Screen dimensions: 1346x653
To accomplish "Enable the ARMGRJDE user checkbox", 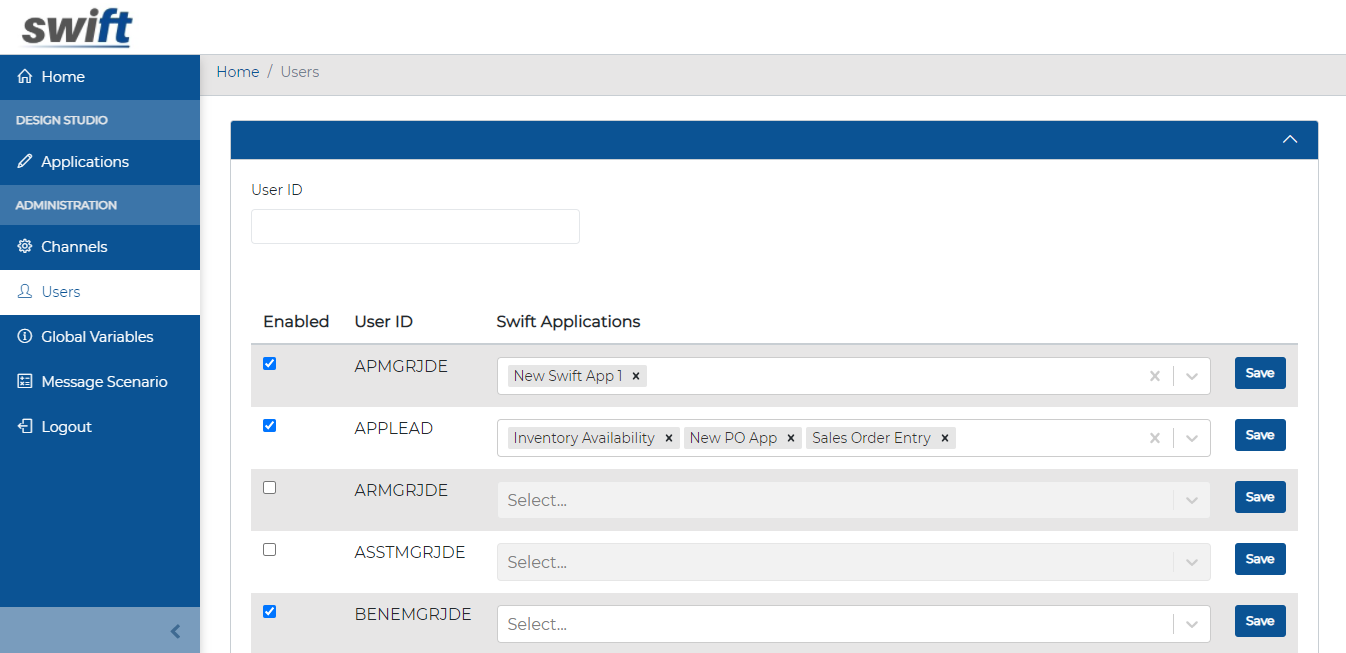I will tap(269, 487).
